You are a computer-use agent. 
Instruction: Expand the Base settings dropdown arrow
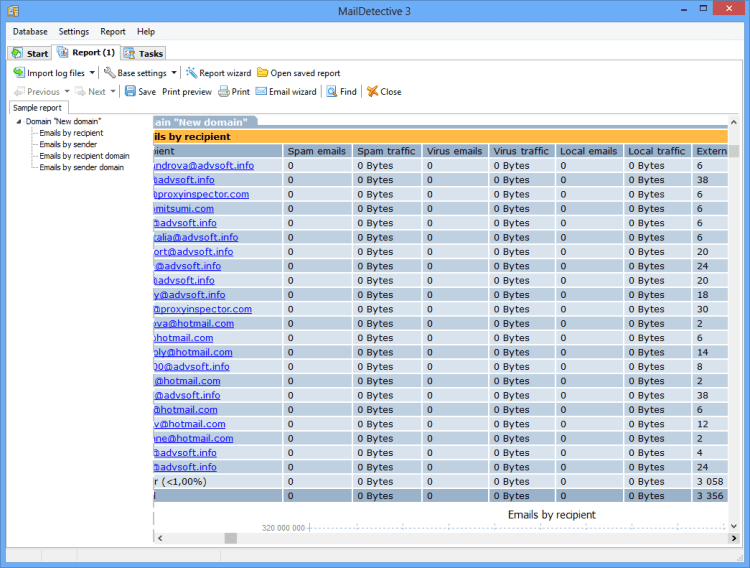point(174,73)
